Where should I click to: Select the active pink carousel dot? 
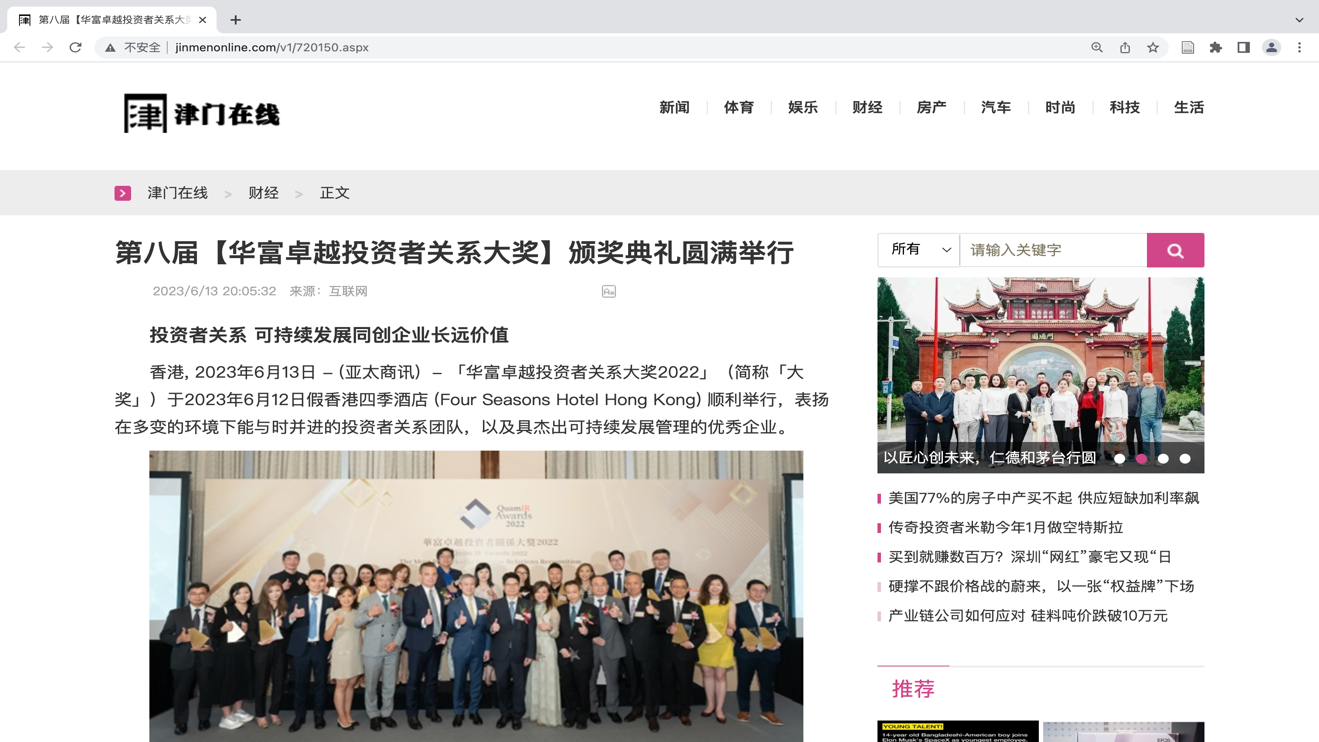point(1142,459)
